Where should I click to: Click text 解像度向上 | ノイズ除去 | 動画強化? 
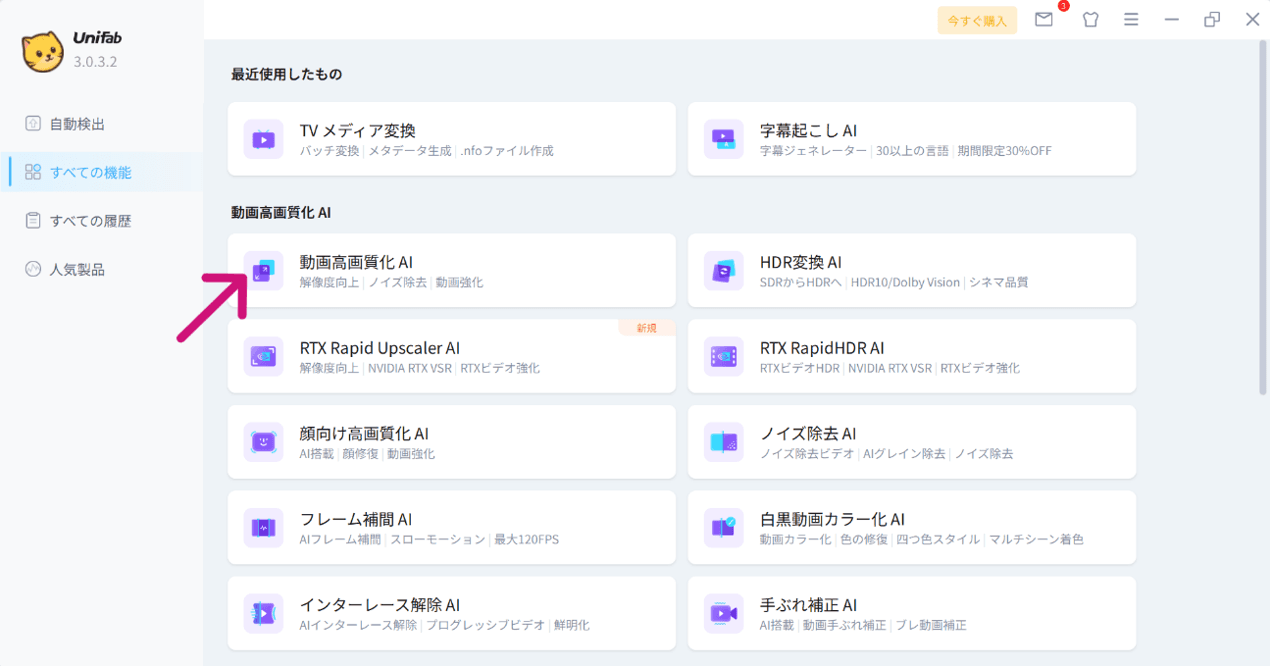(x=391, y=283)
